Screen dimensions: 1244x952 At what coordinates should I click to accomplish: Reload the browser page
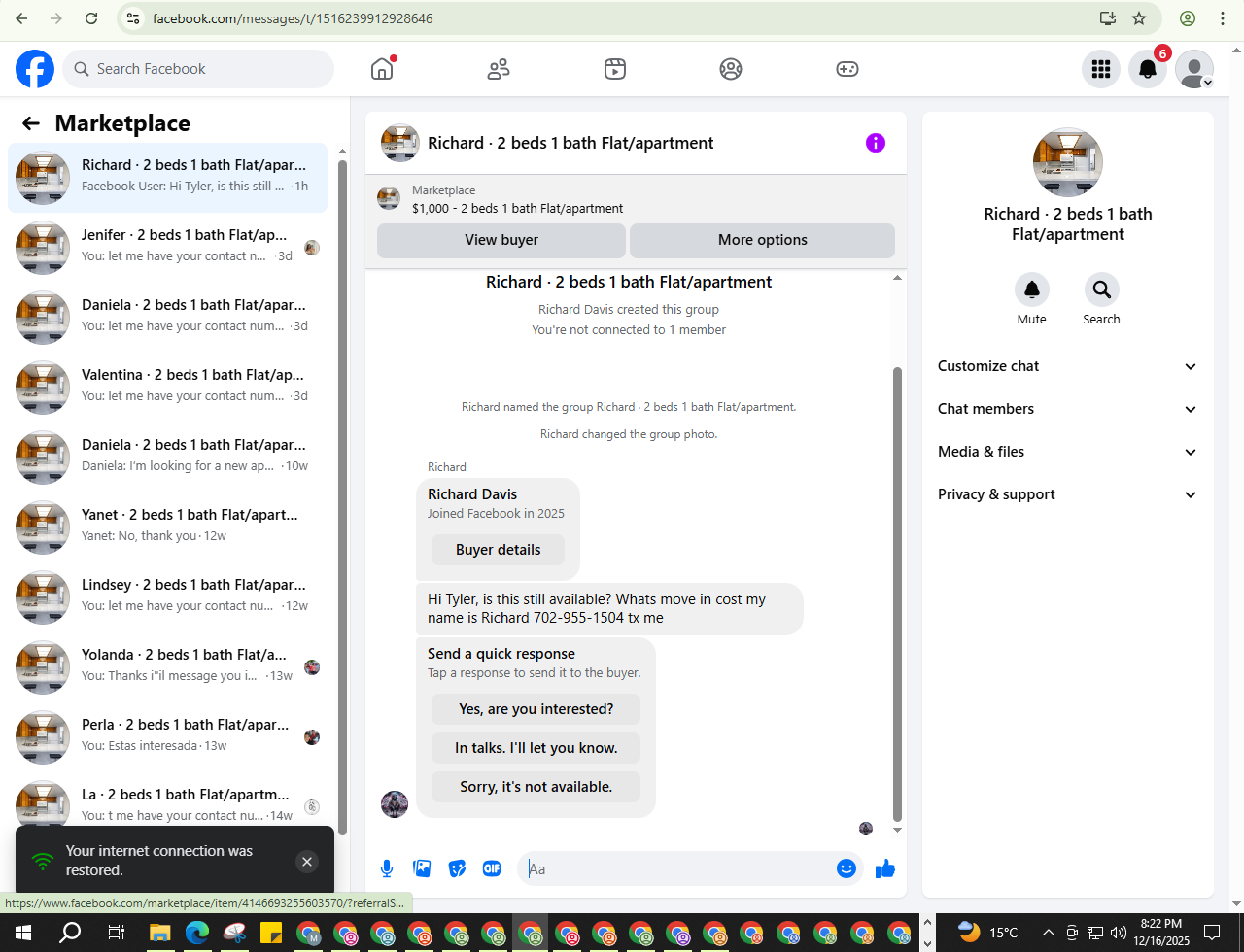pos(91,18)
